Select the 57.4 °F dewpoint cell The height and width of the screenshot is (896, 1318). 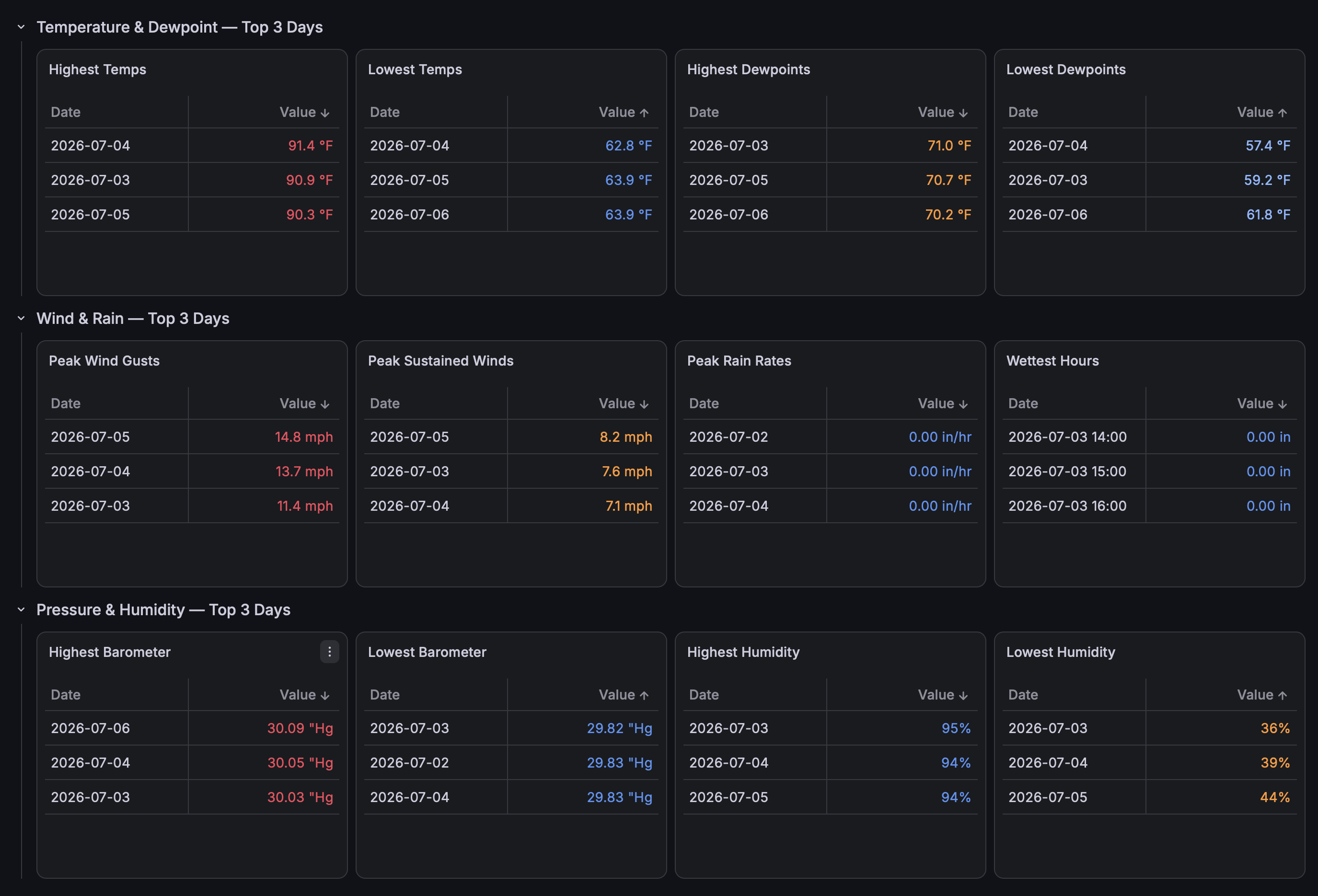1222,146
